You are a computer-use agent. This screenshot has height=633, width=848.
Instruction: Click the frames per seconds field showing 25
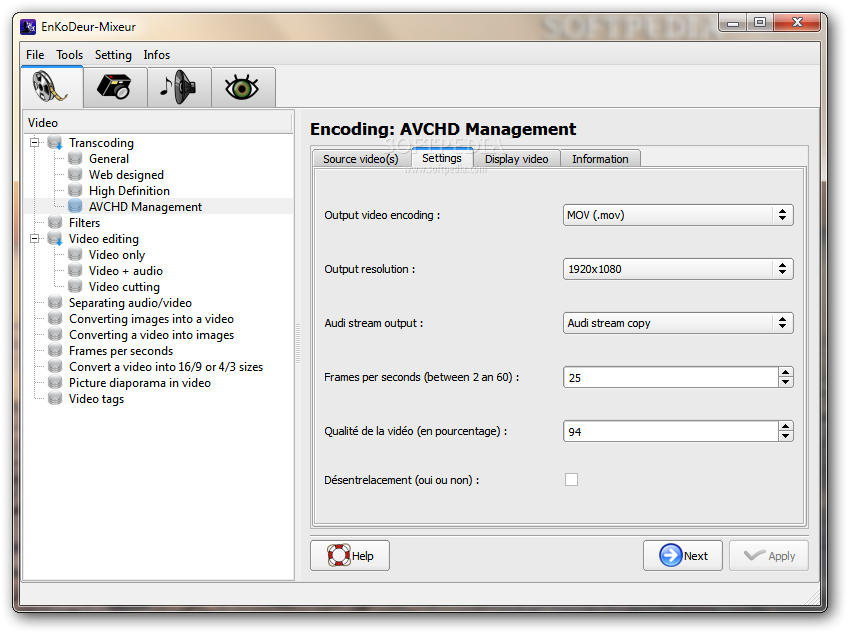[x=671, y=378]
